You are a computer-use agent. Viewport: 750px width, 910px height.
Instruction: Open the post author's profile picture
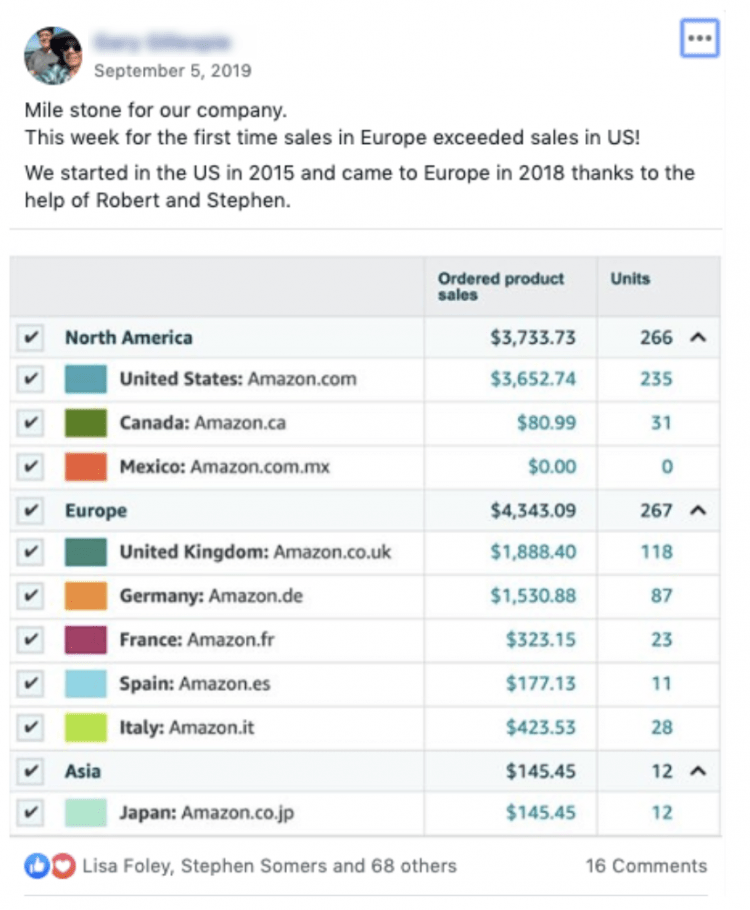click(53, 56)
